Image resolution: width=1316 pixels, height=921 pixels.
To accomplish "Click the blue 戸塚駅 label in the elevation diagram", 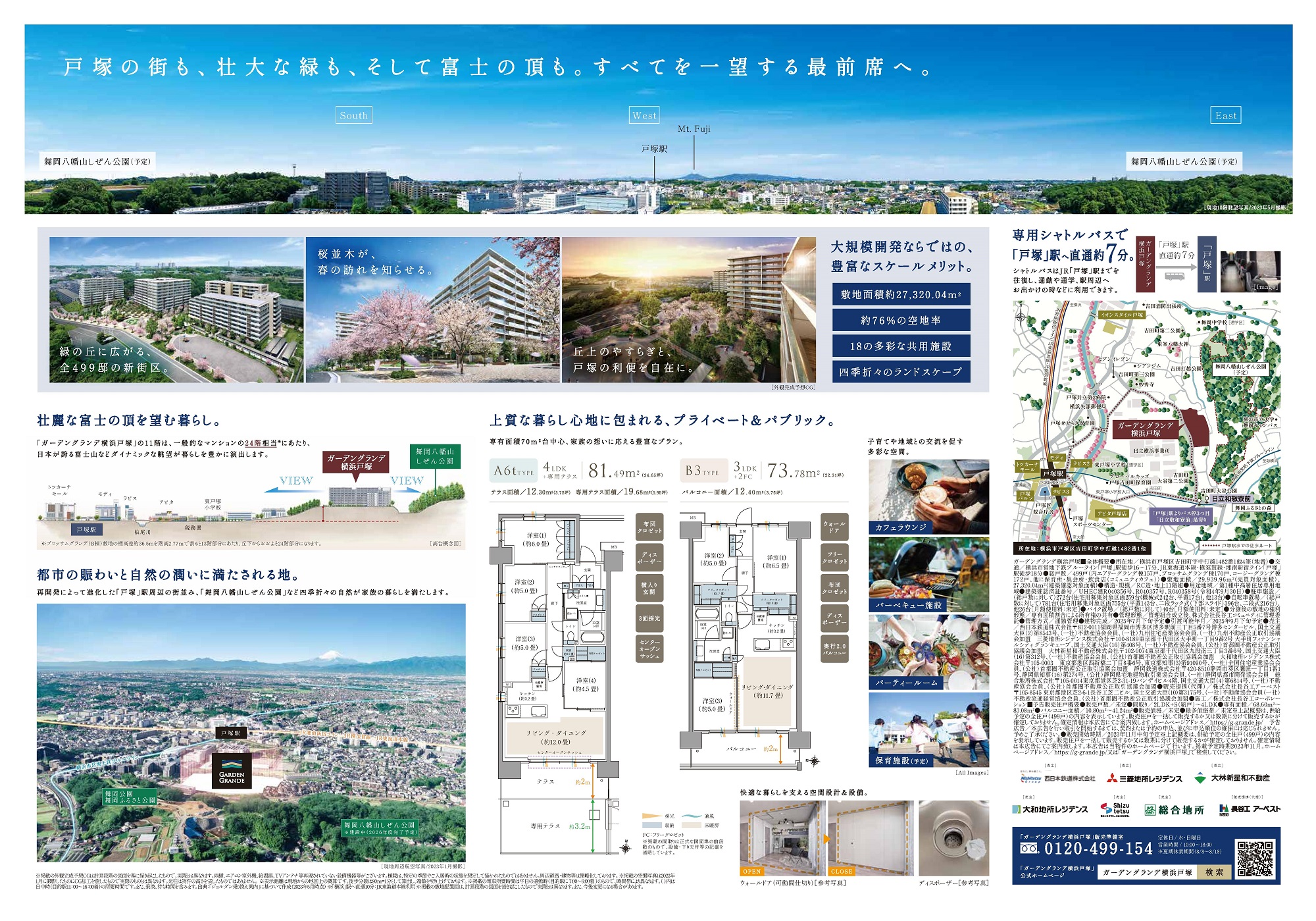I will [x=87, y=530].
